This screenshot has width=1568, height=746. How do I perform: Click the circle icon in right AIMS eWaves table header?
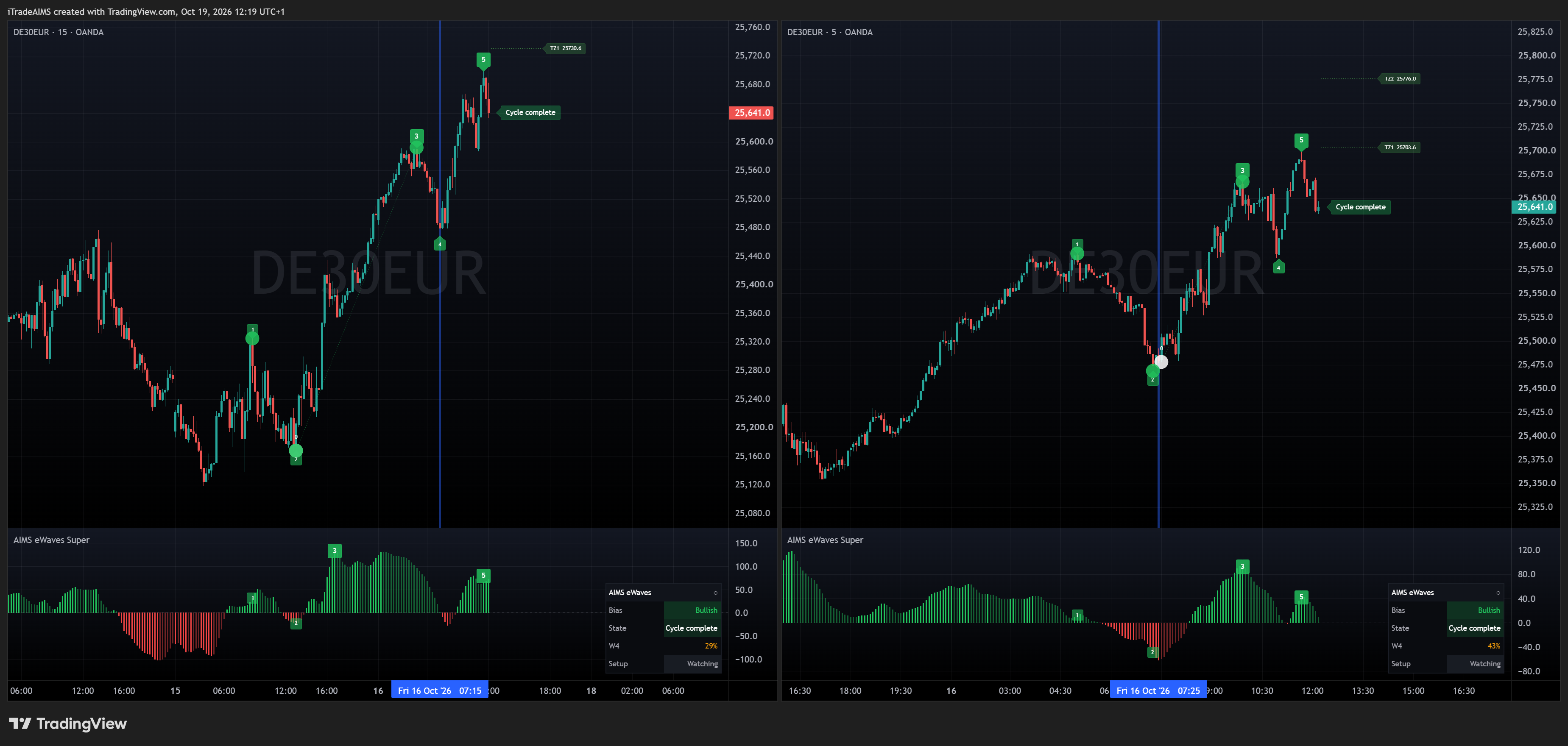[1498, 593]
